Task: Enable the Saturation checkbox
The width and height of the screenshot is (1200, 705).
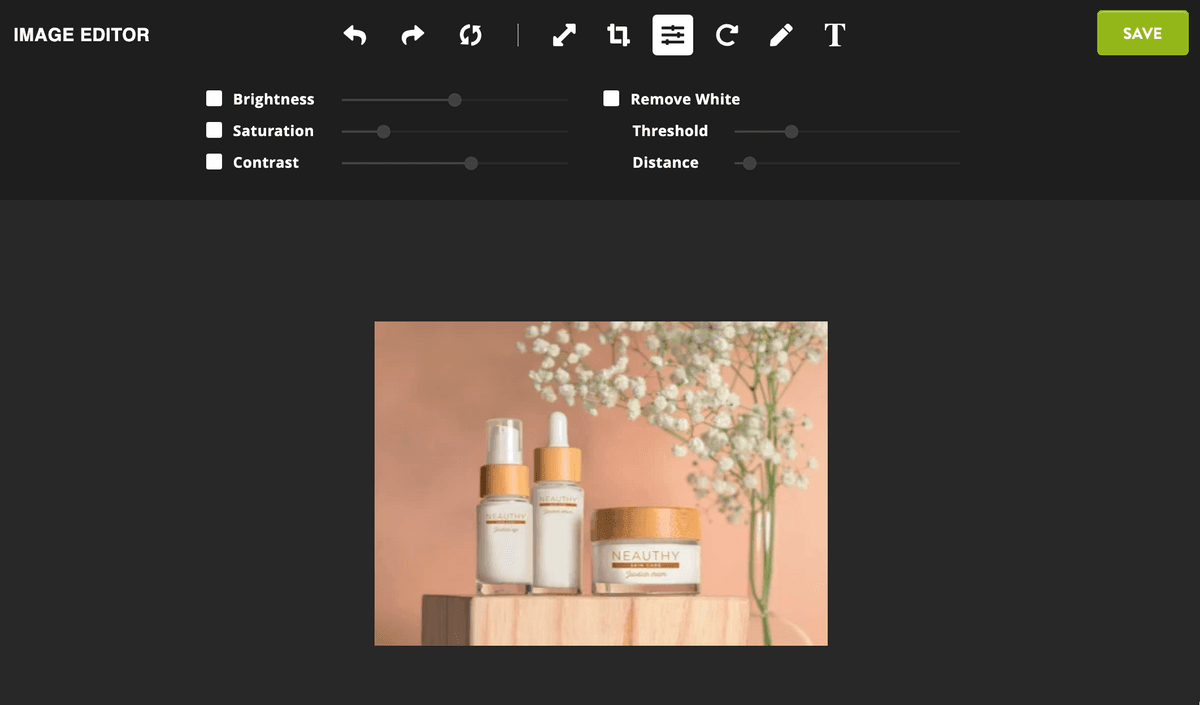Action: (x=214, y=130)
